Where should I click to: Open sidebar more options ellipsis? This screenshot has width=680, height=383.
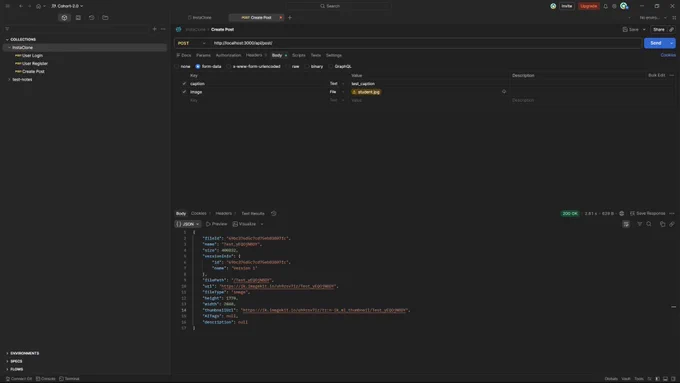[x=163, y=29]
